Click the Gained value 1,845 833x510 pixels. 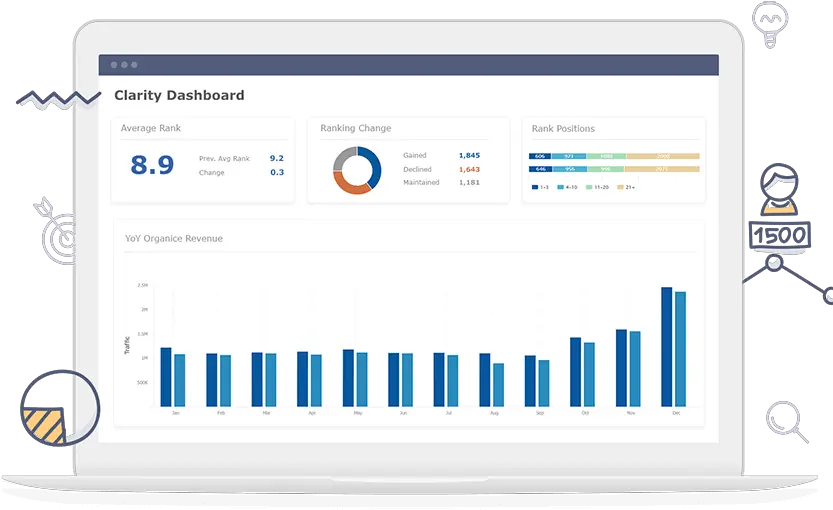click(x=469, y=155)
